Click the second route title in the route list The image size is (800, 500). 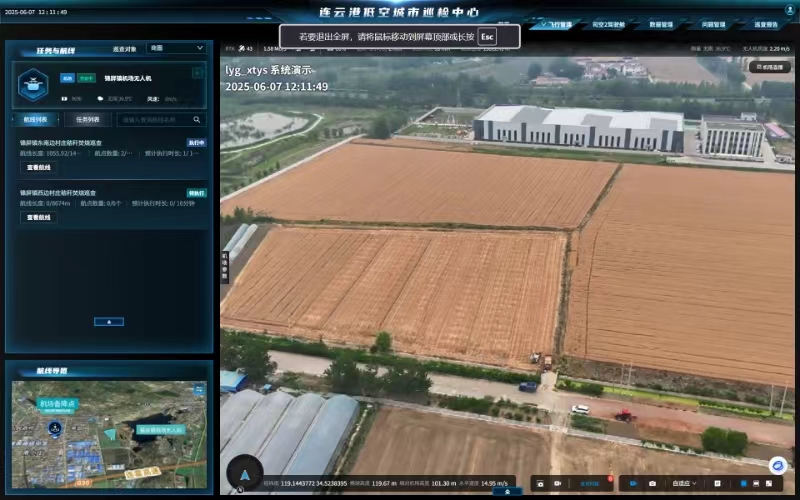(58, 193)
